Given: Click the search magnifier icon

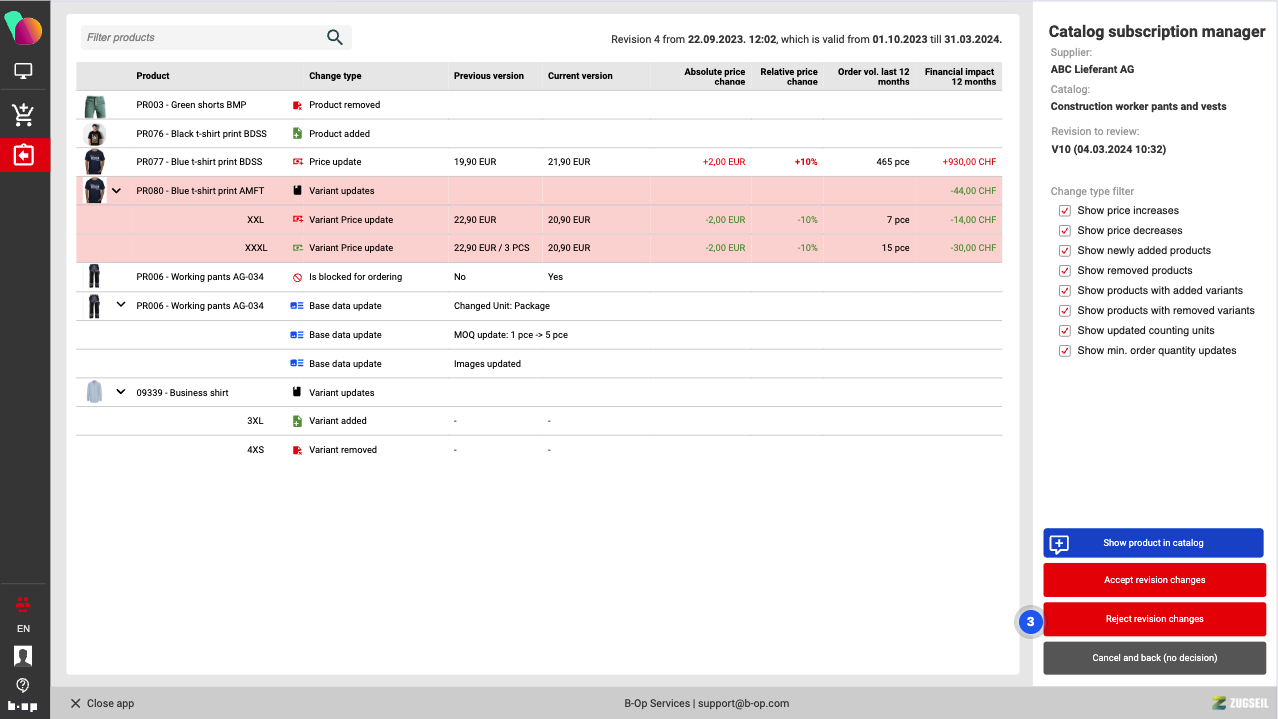Looking at the screenshot, I should pos(335,38).
